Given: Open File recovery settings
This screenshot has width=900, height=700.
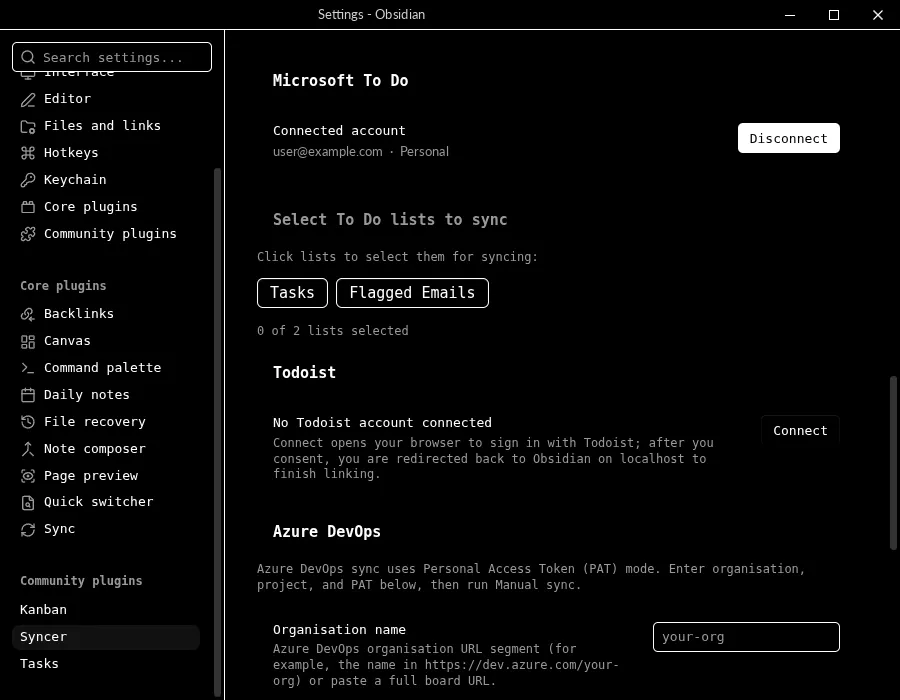Looking at the screenshot, I should (106, 421).
